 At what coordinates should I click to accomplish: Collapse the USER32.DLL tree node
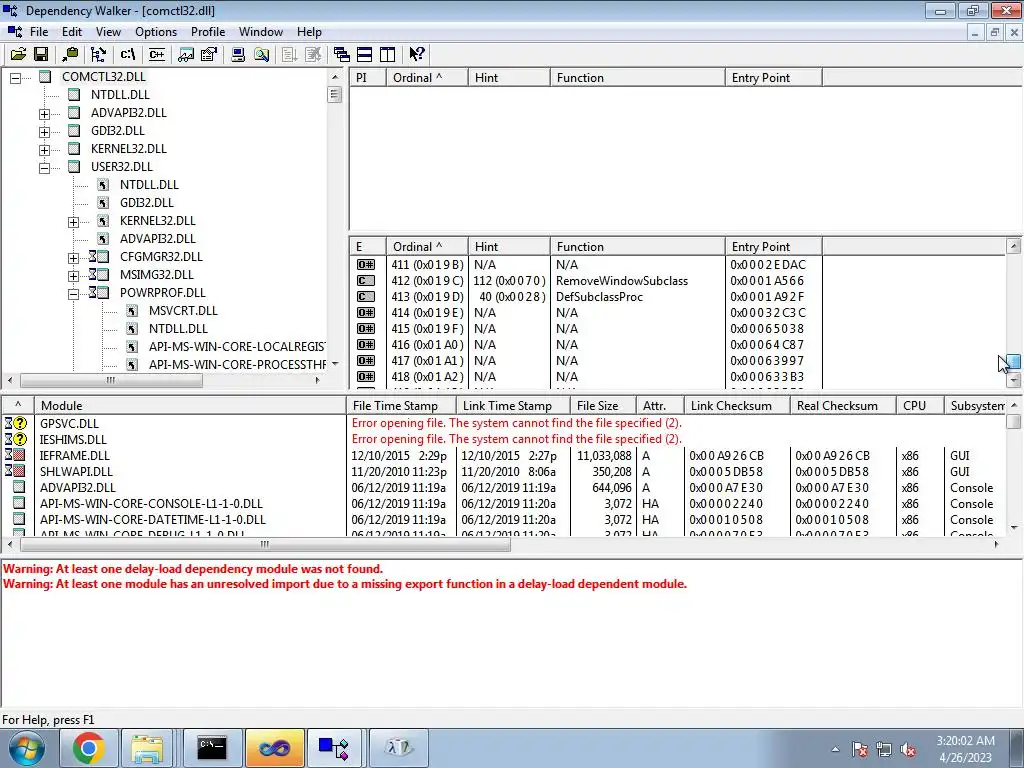pyautogui.click(x=44, y=168)
